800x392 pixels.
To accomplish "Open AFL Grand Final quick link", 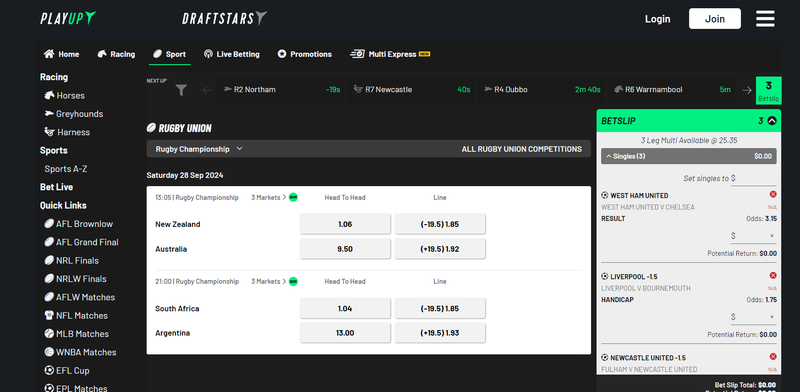I will pyautogui.click(x=81, y=242).
